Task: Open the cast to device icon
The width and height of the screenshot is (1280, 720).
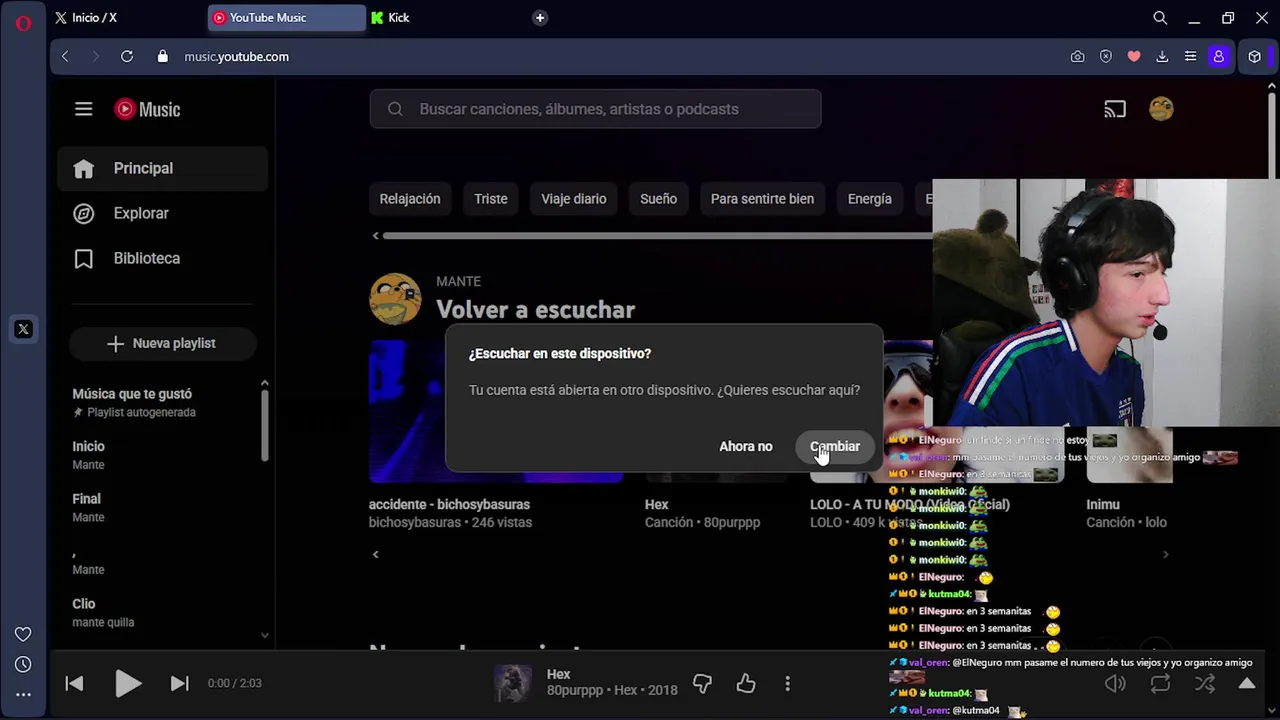Action: 1115,109
